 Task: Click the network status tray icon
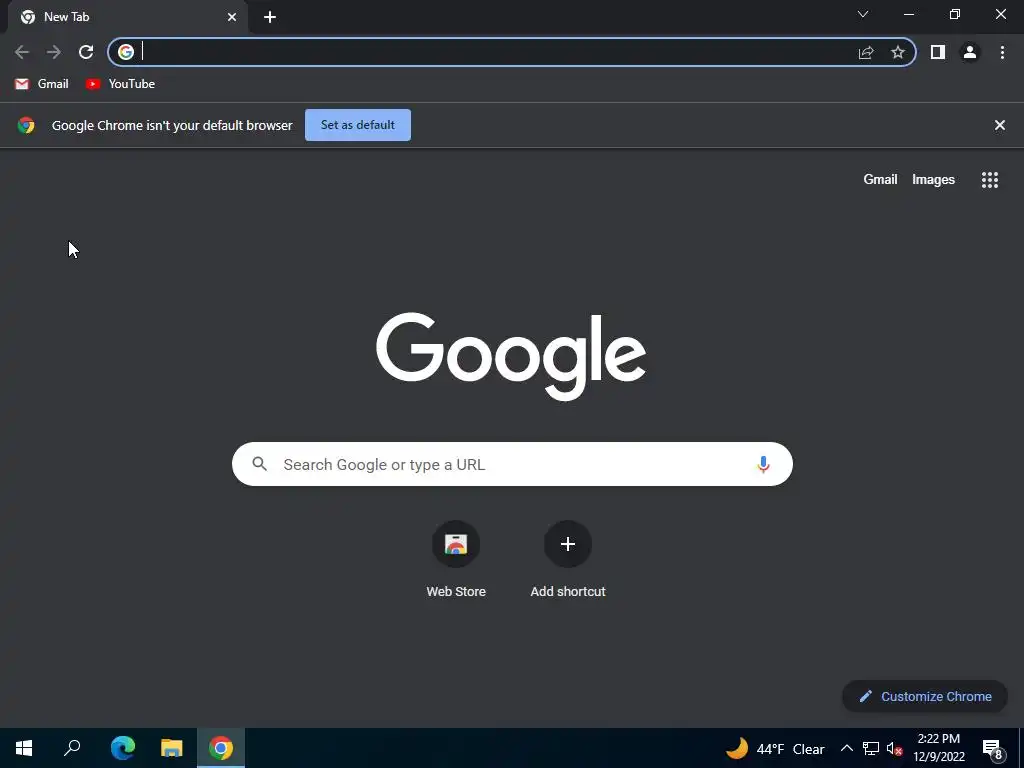pyautogui.click(x=871, y=748)
